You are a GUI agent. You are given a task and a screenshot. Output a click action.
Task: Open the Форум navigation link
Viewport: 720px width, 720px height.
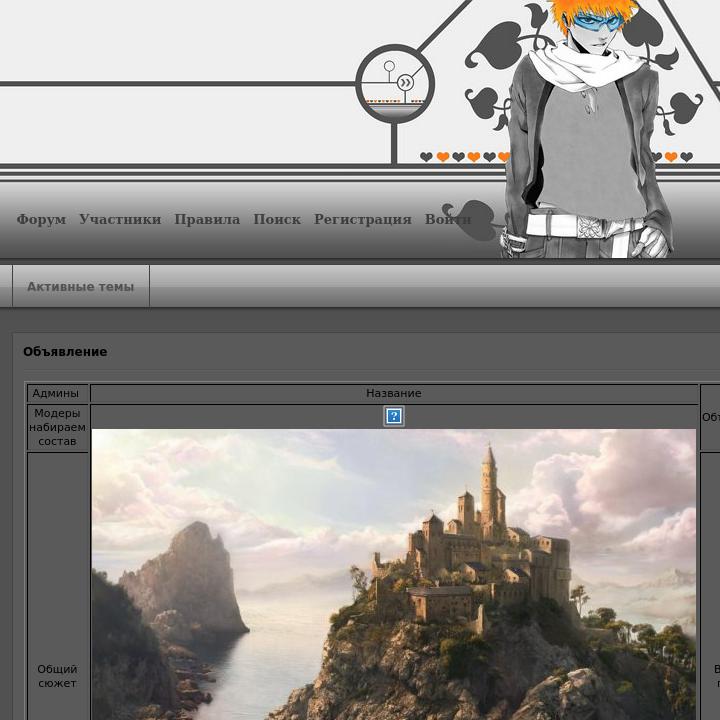[41, 219]
